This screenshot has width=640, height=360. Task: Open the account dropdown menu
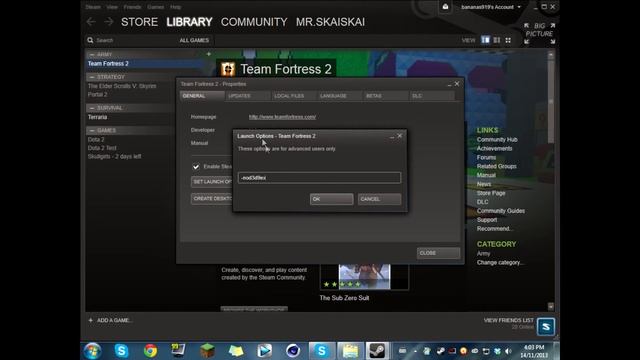click(x=491, y=7)
